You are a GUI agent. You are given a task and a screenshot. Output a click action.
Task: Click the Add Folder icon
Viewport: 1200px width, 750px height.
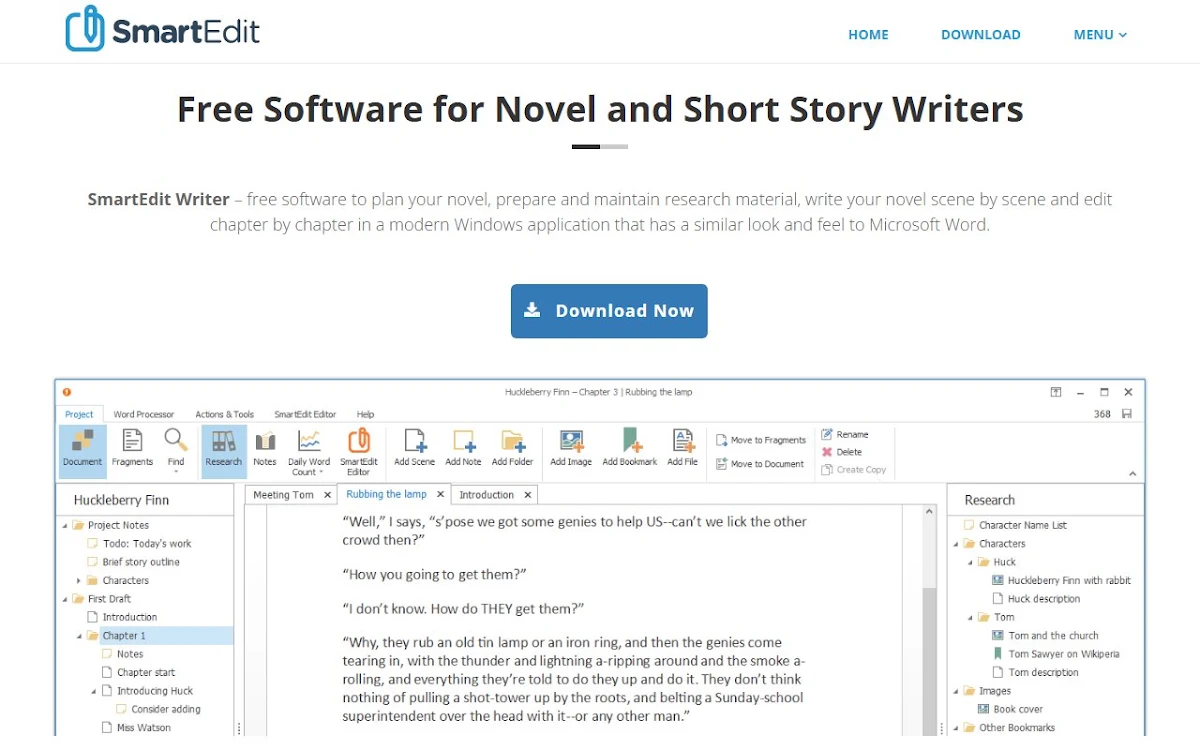(x=512, y=447)
